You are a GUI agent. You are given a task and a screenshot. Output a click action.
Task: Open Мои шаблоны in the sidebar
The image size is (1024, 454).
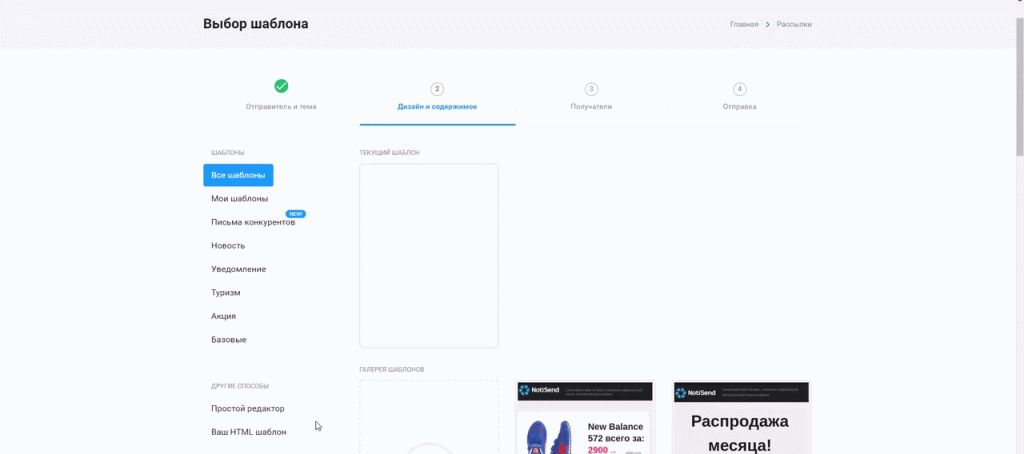239,199
